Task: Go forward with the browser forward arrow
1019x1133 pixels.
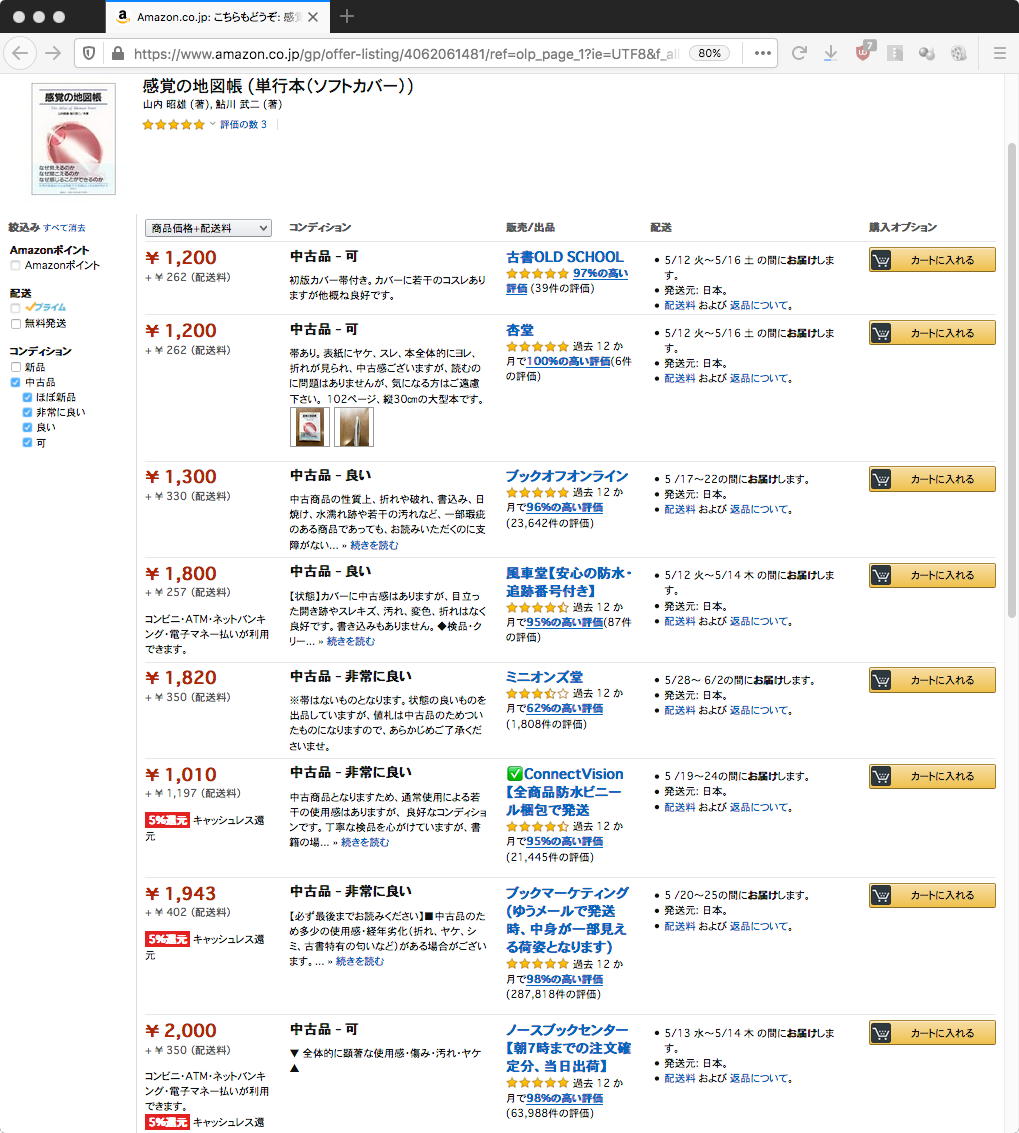Action: [x=53, y=53]
